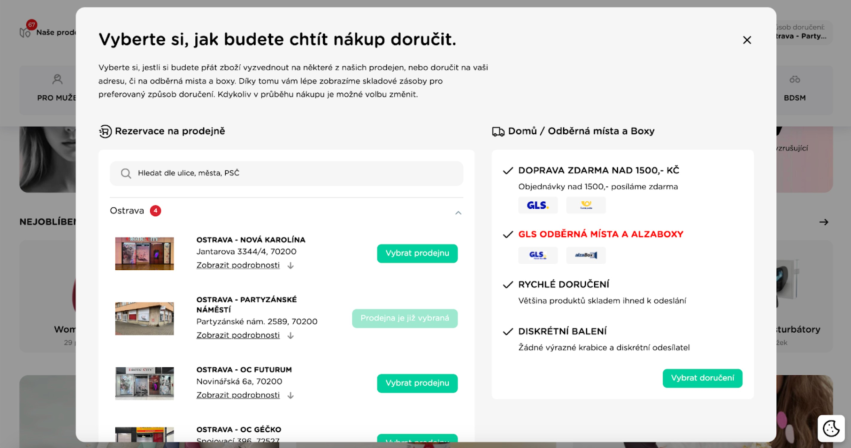
Task: Show details for Ostrava - OC Futurum
Action: coord(238,395)
